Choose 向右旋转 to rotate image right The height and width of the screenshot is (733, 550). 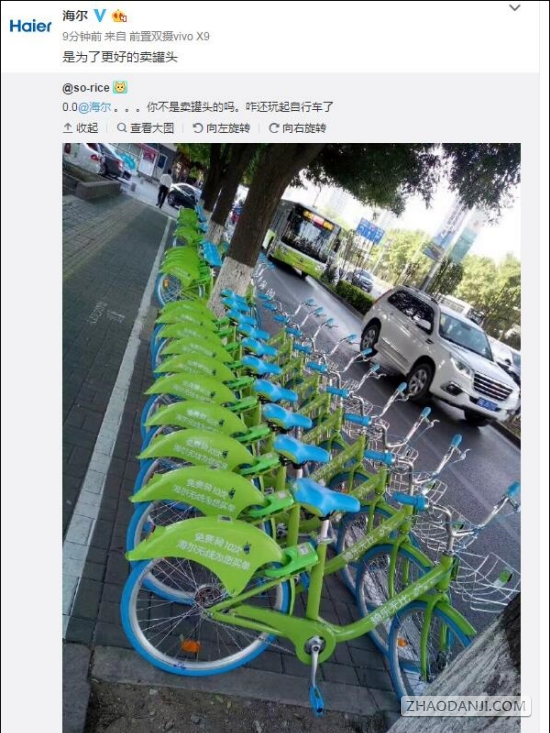304,128
